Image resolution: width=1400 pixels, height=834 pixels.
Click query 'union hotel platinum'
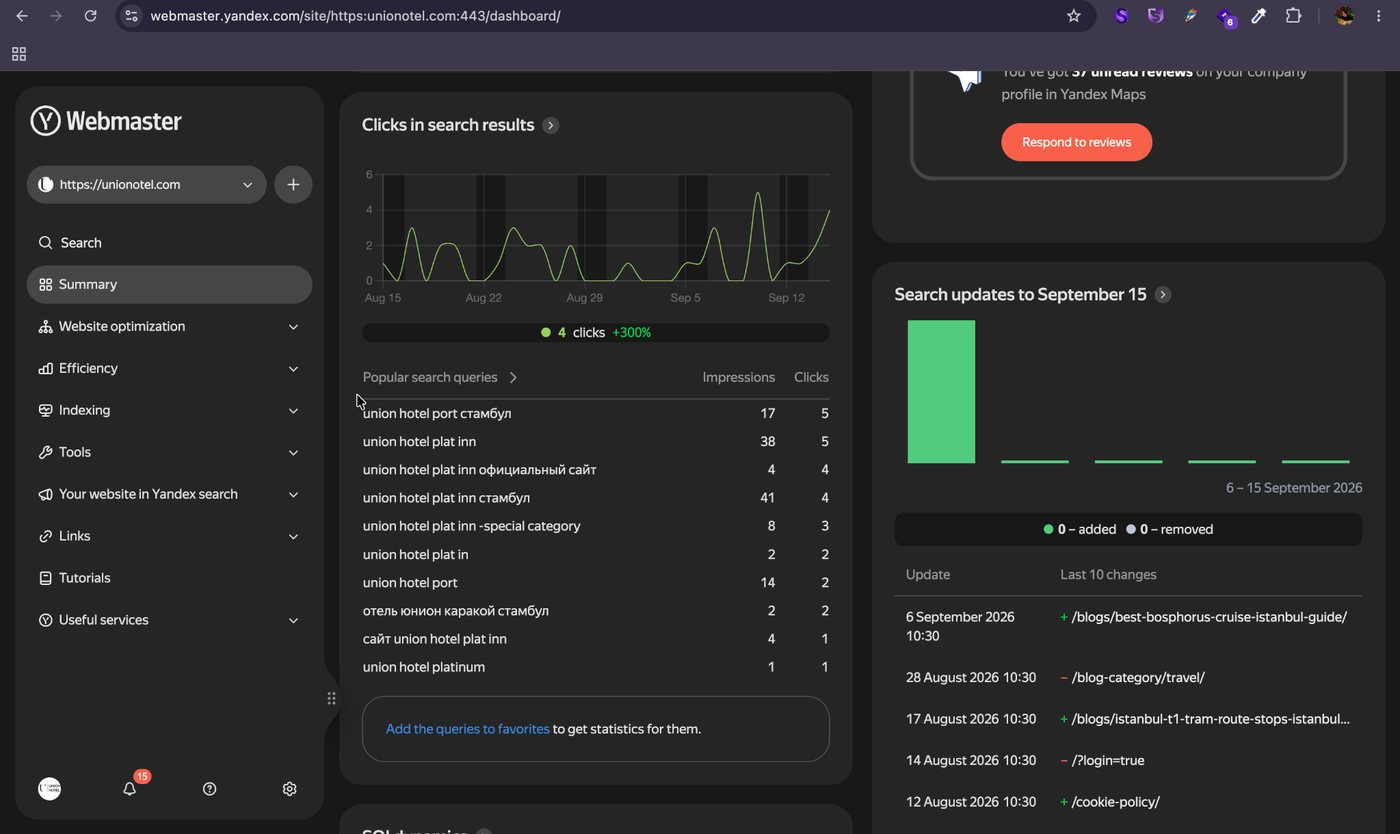tap(424, 667)
